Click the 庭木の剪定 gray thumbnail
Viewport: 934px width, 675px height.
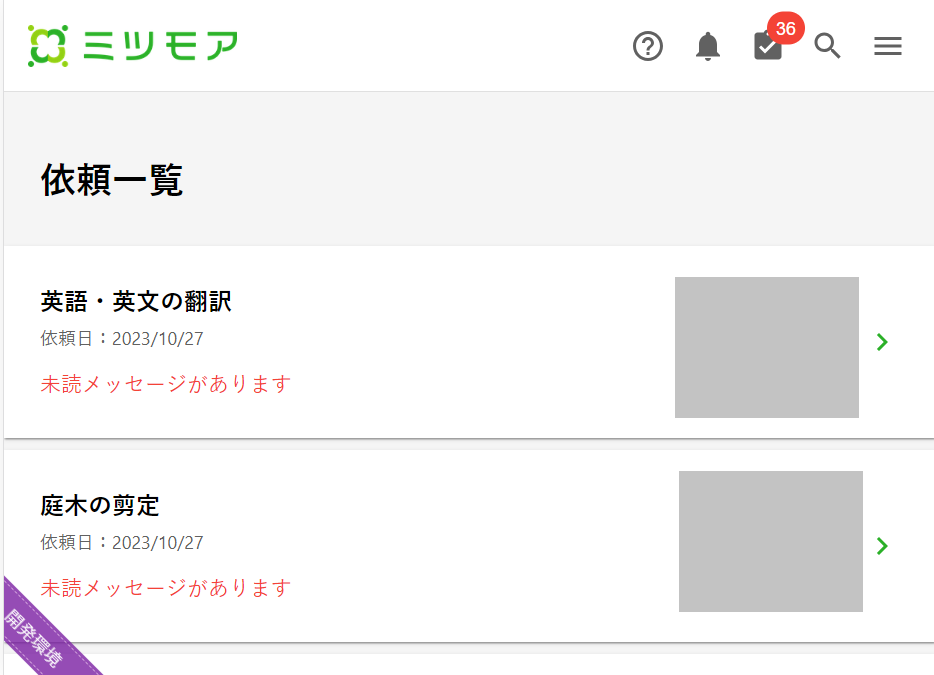pyautogui.click(x=771, y=541)
